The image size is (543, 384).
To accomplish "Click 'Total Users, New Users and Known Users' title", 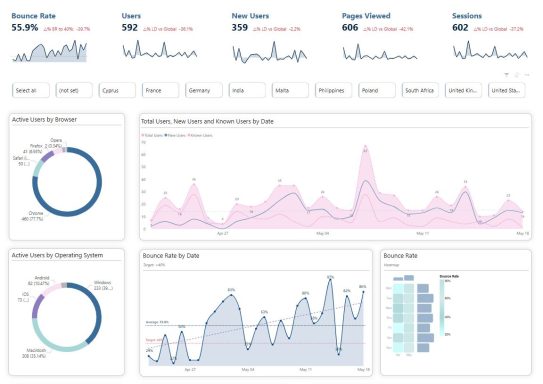I will coord(207,122).
